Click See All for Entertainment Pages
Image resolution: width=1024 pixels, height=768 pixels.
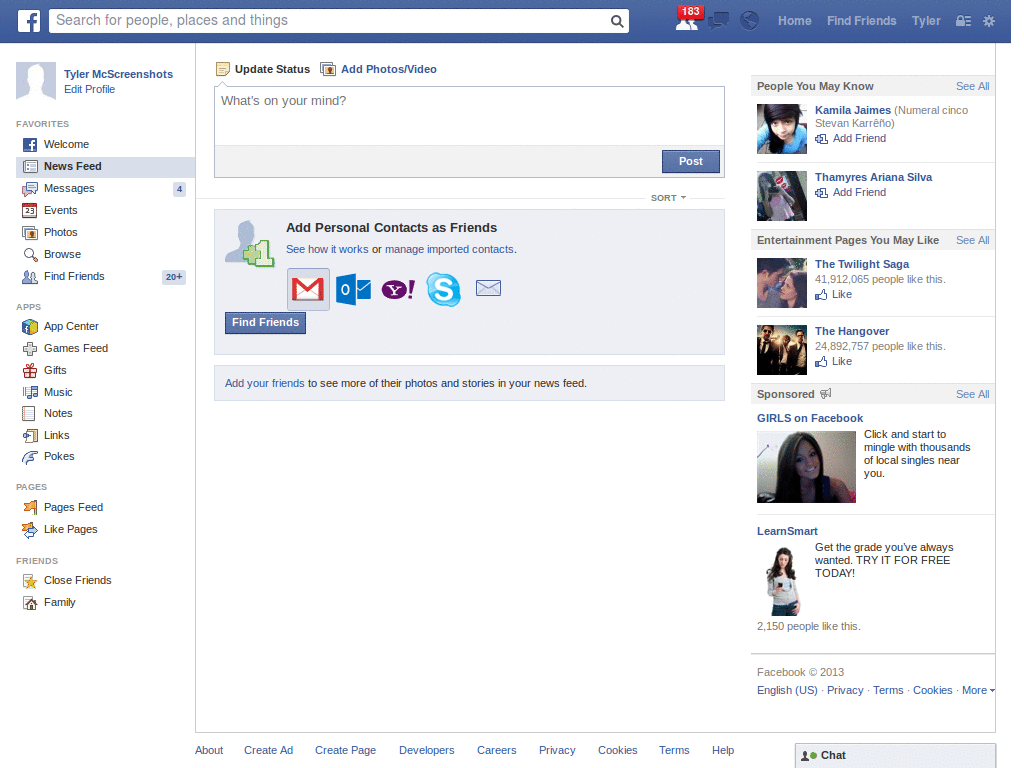972,240
